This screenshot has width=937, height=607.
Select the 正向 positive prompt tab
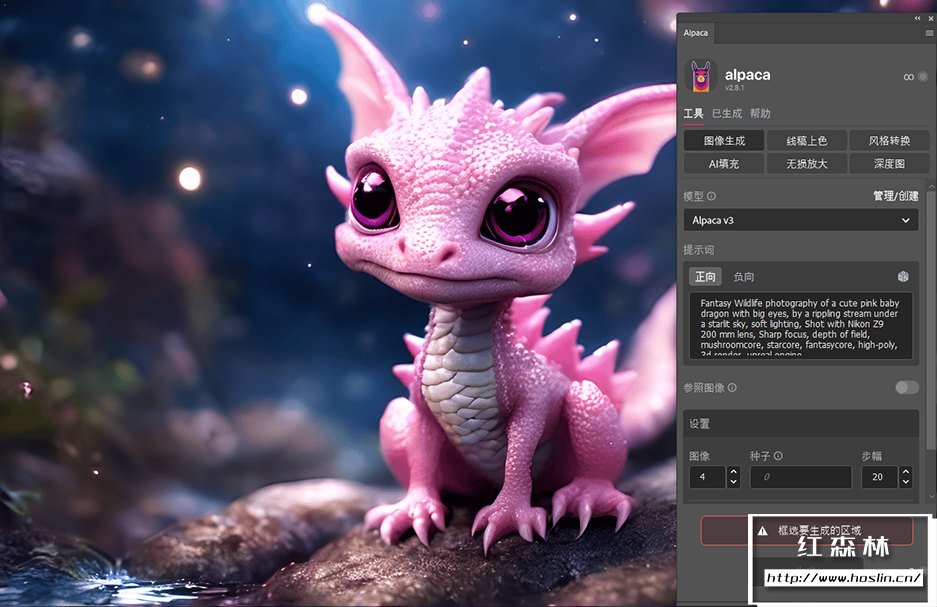point(705,277)
